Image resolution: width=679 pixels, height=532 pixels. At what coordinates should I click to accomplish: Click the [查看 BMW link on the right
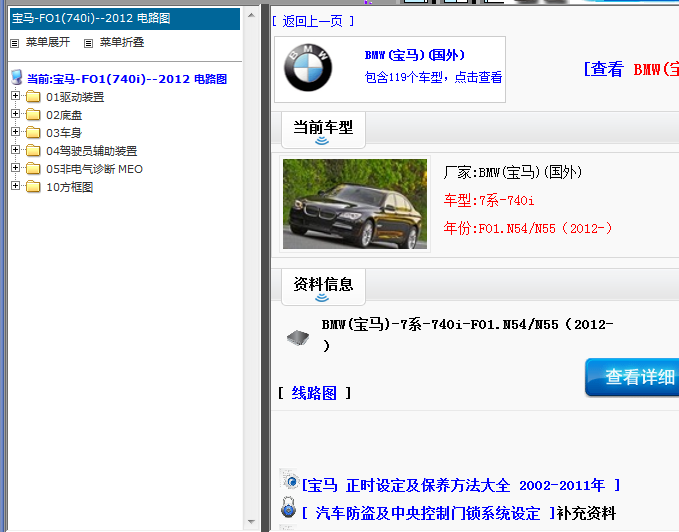[631, 69]
